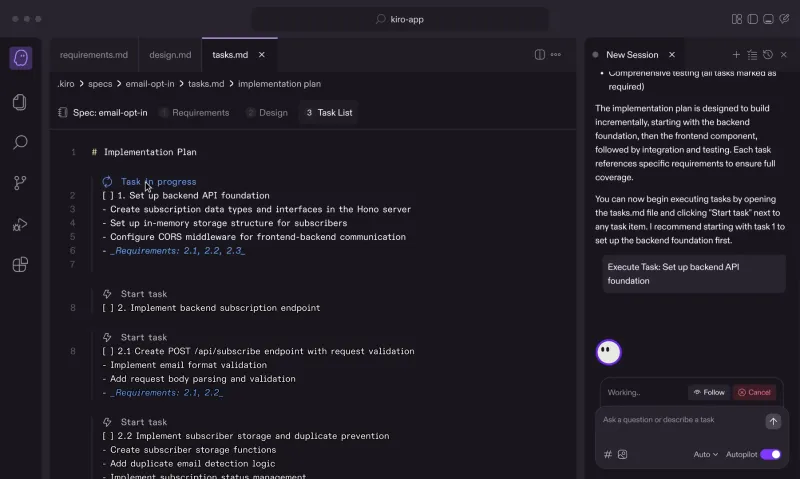The image size is (800, 479).
Task: Open the editor more actions ellipsis menu
Action: 556,55
